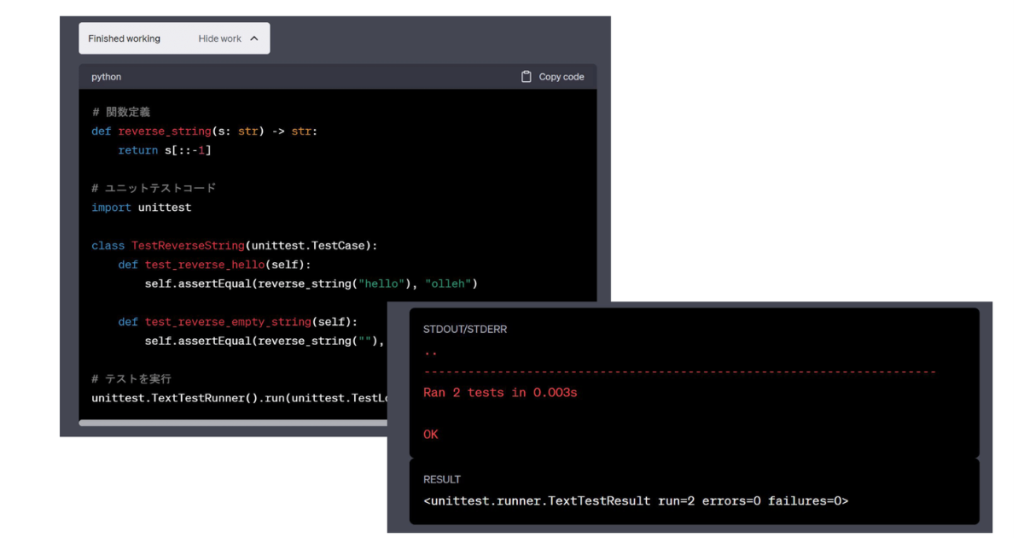The image size is (1024, 538).
Task: Click the "olleh" string literal
Action: [451, 284]
